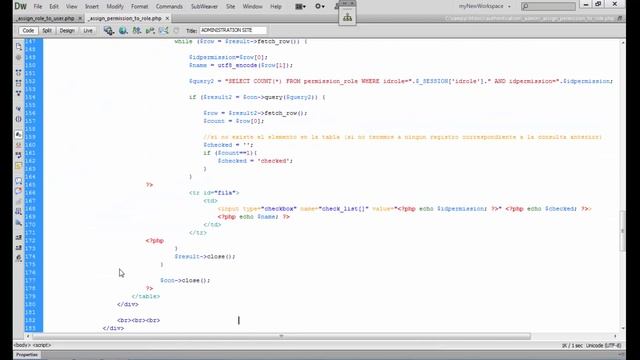Screen dimensions: 640x360
Task: Select the parent tag icon
Action: pos(19,109)
